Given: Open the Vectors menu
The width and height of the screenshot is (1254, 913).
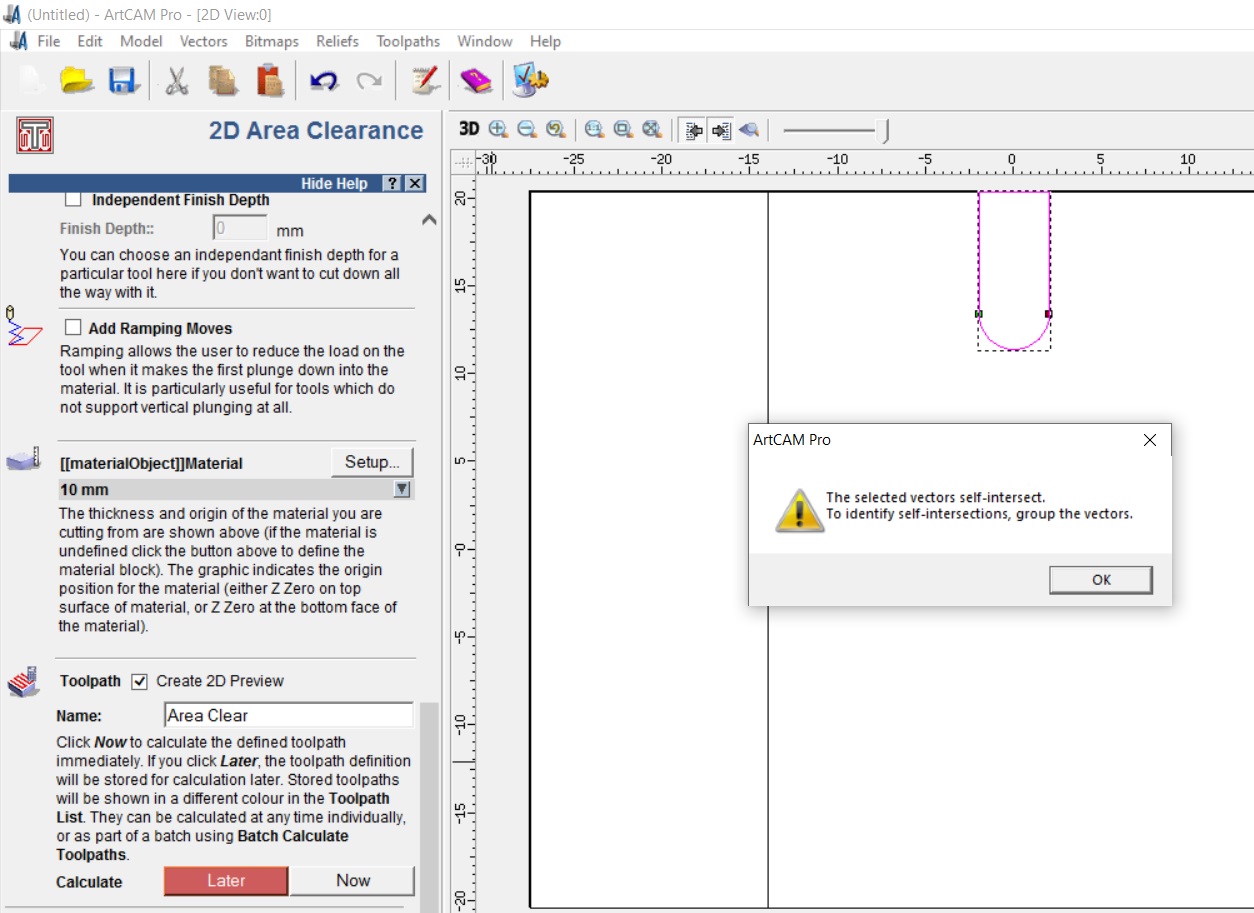Looking at the screenshot, I should (x=204, y=41).
